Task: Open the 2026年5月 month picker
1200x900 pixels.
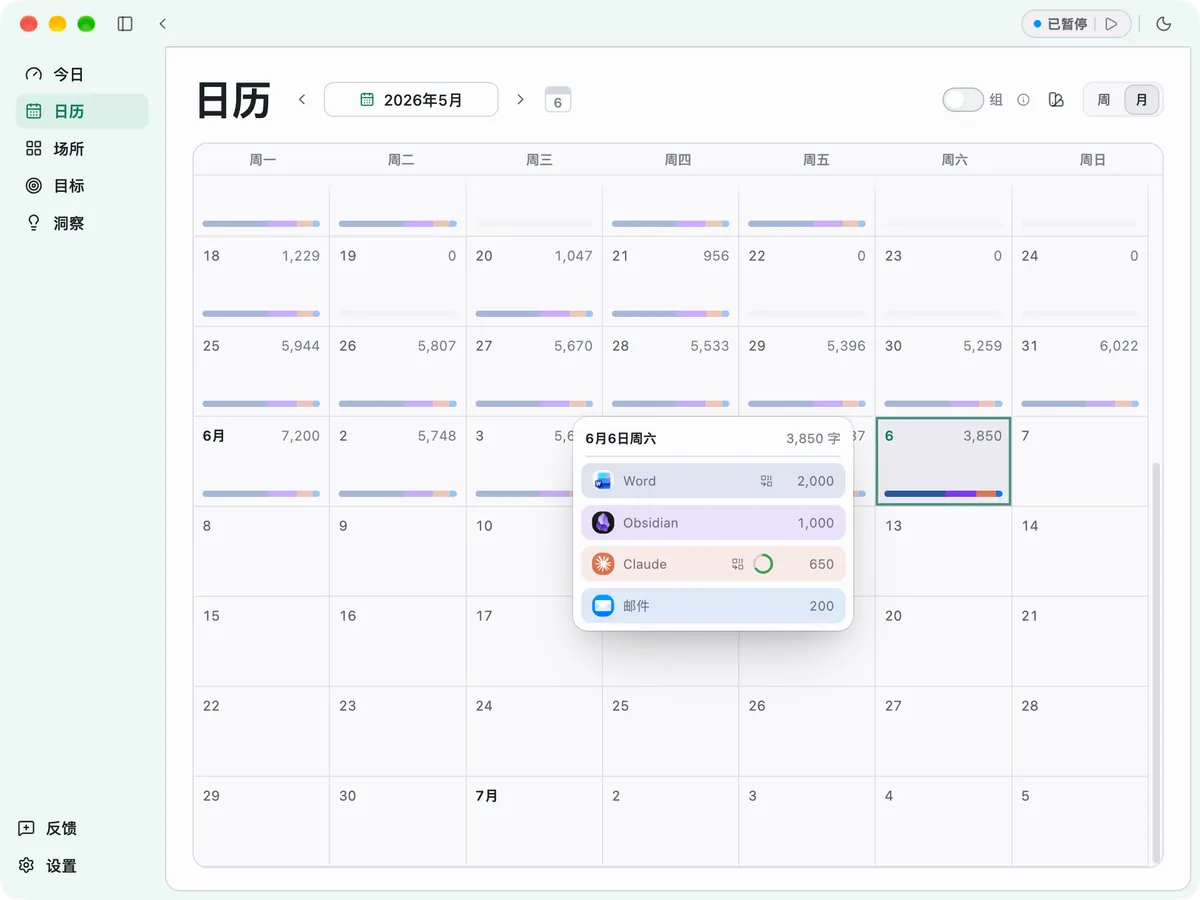Action: 411,99
